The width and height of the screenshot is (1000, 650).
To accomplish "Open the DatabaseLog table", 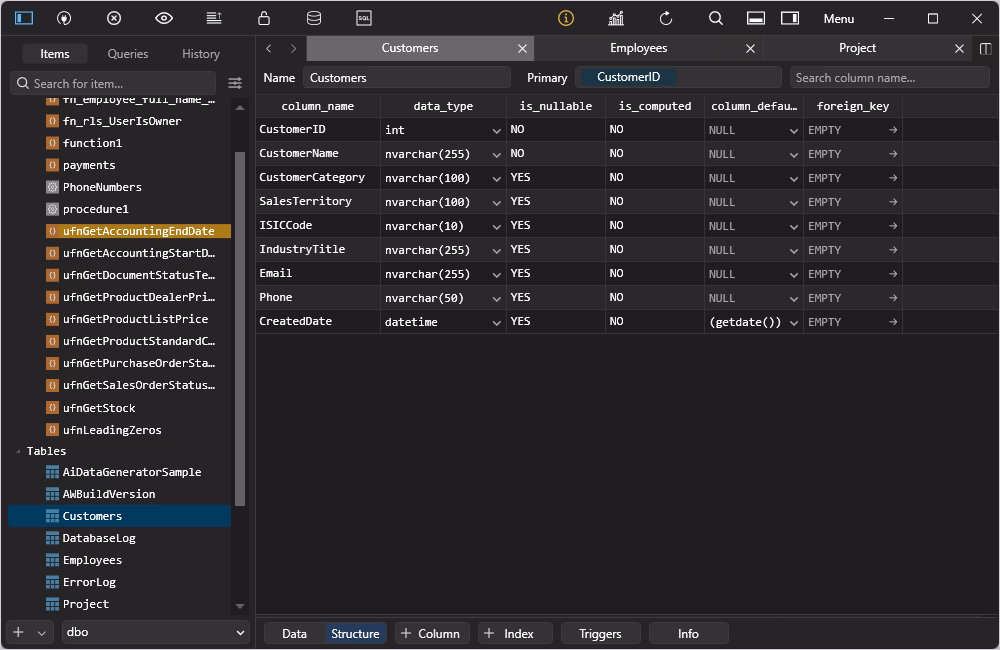I will [99, 538].
